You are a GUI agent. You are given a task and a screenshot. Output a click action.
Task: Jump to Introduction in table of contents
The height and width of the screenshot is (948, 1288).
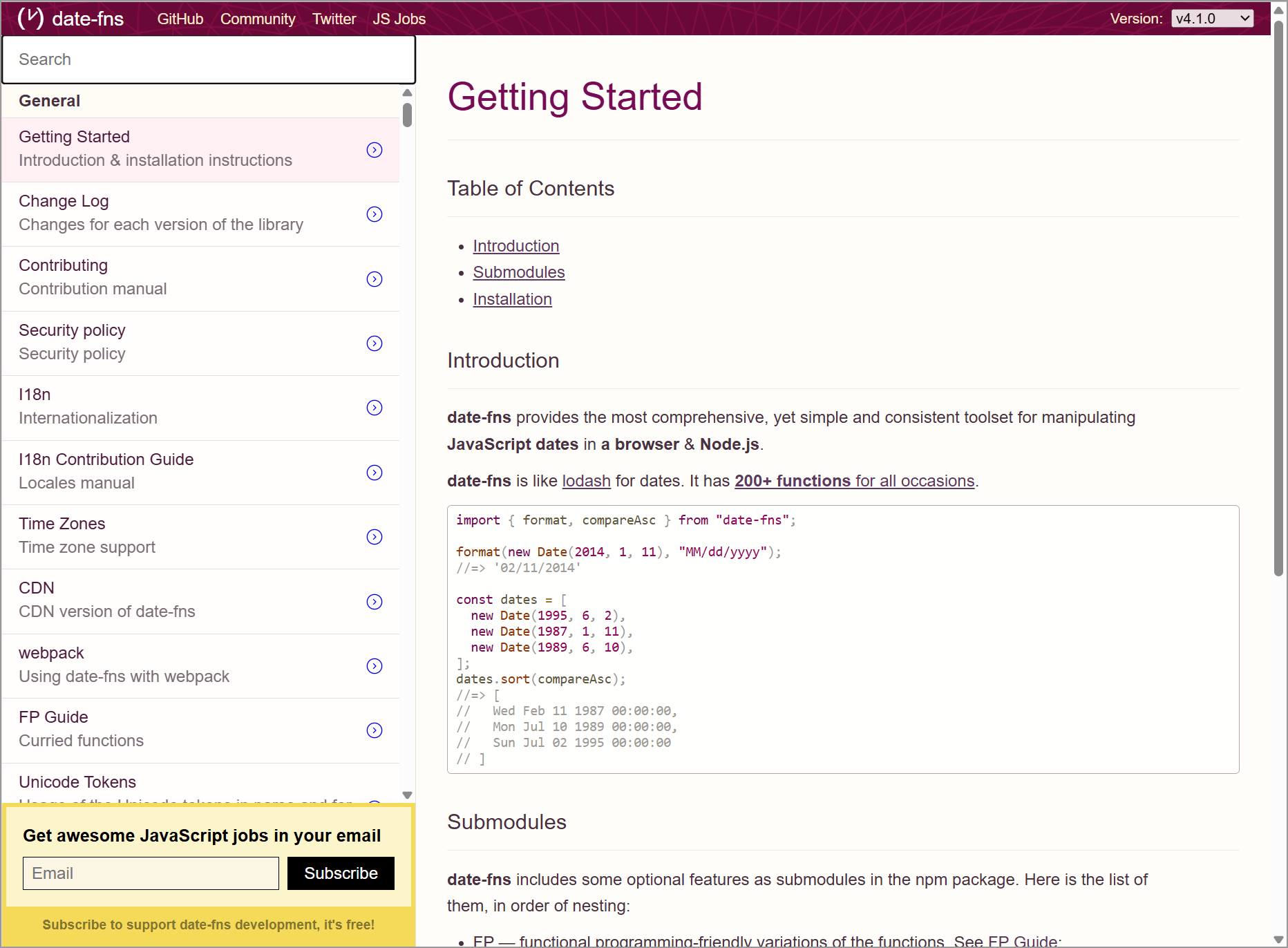516,246
